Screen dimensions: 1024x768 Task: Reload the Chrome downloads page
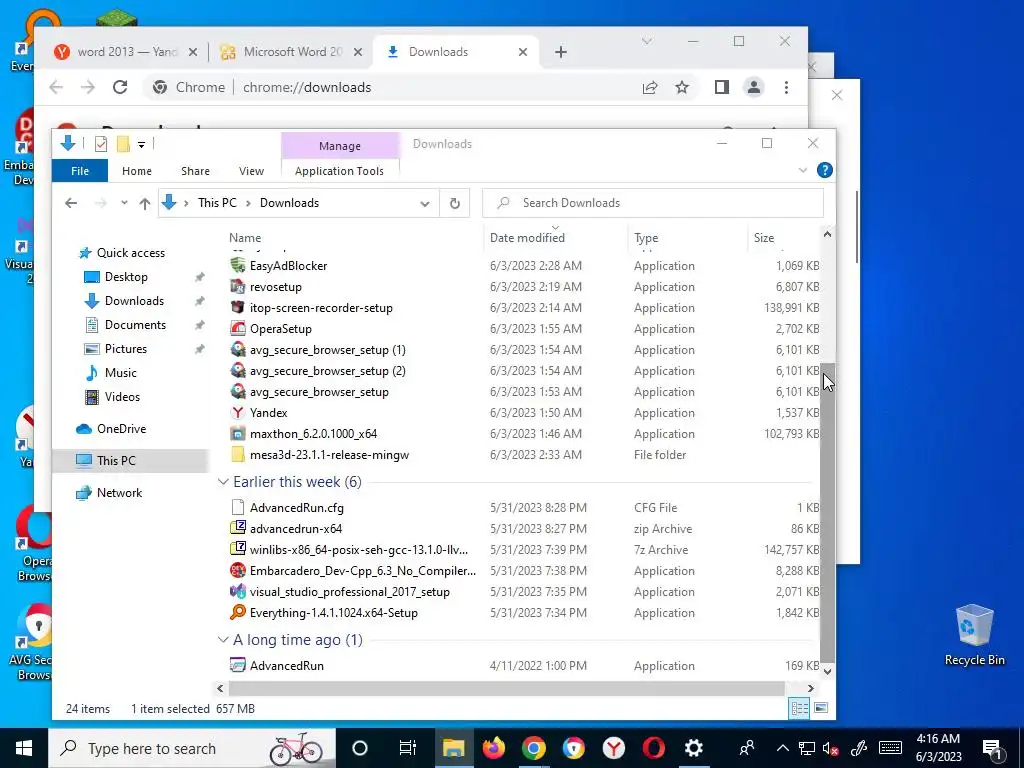120,87
